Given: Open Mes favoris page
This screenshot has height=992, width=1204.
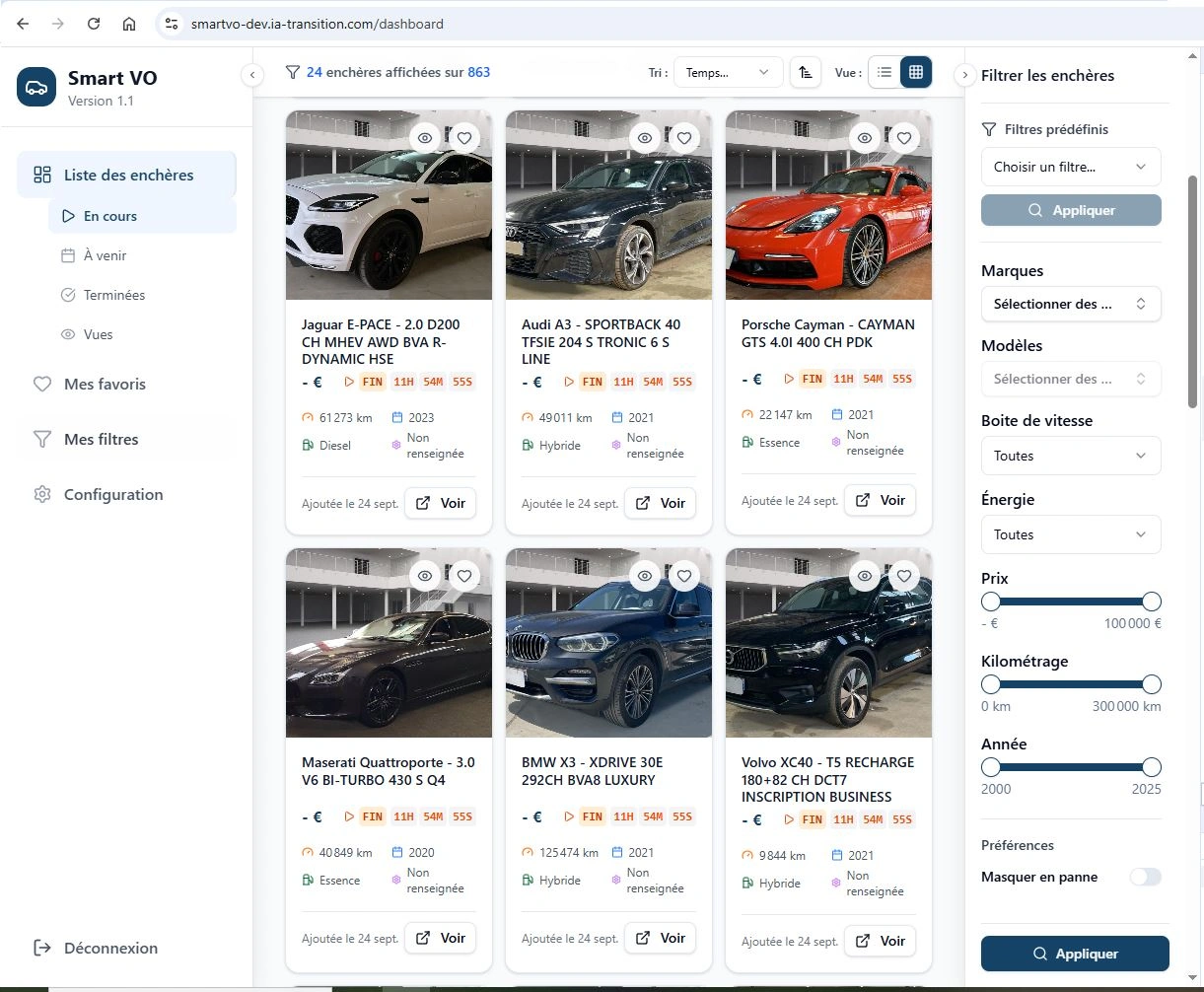Looking at the screenshot, I should (126, 384).
